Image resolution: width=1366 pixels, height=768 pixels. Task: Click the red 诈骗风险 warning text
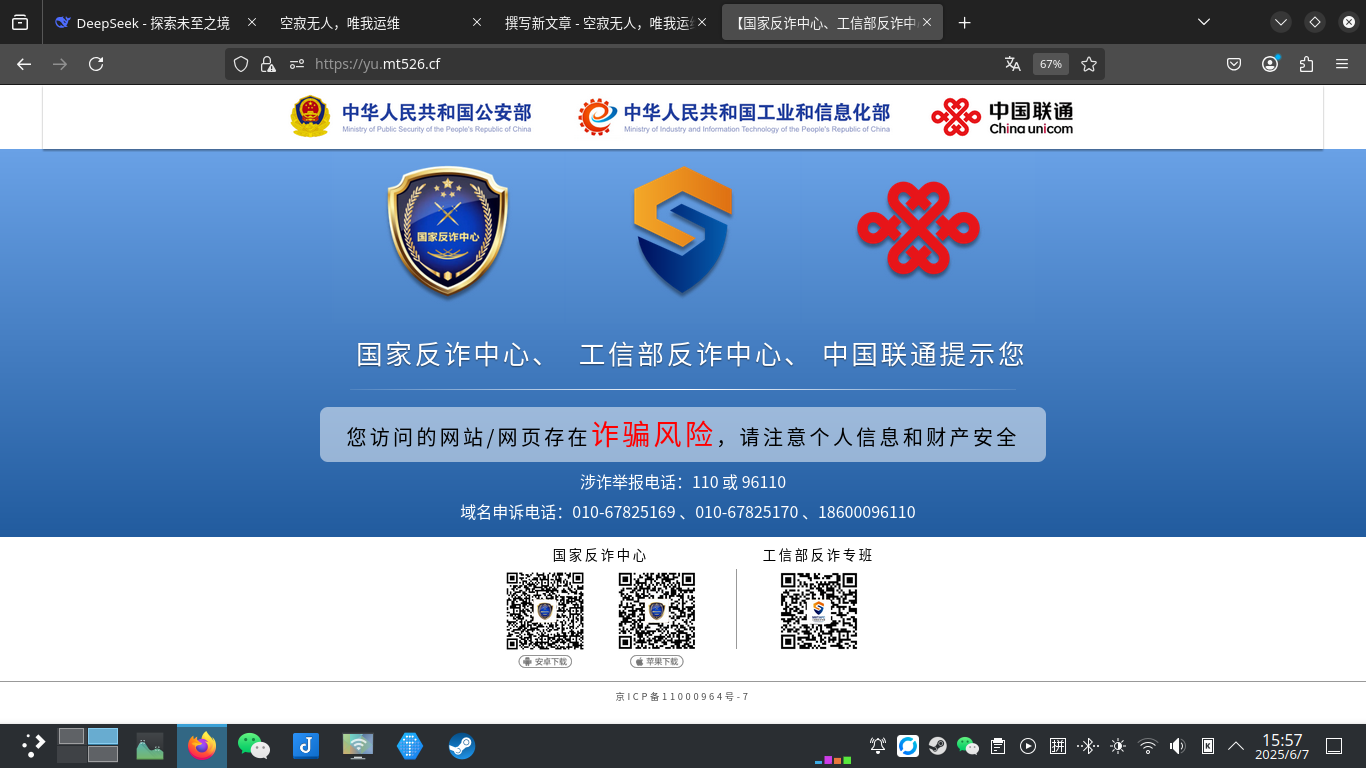653,434
